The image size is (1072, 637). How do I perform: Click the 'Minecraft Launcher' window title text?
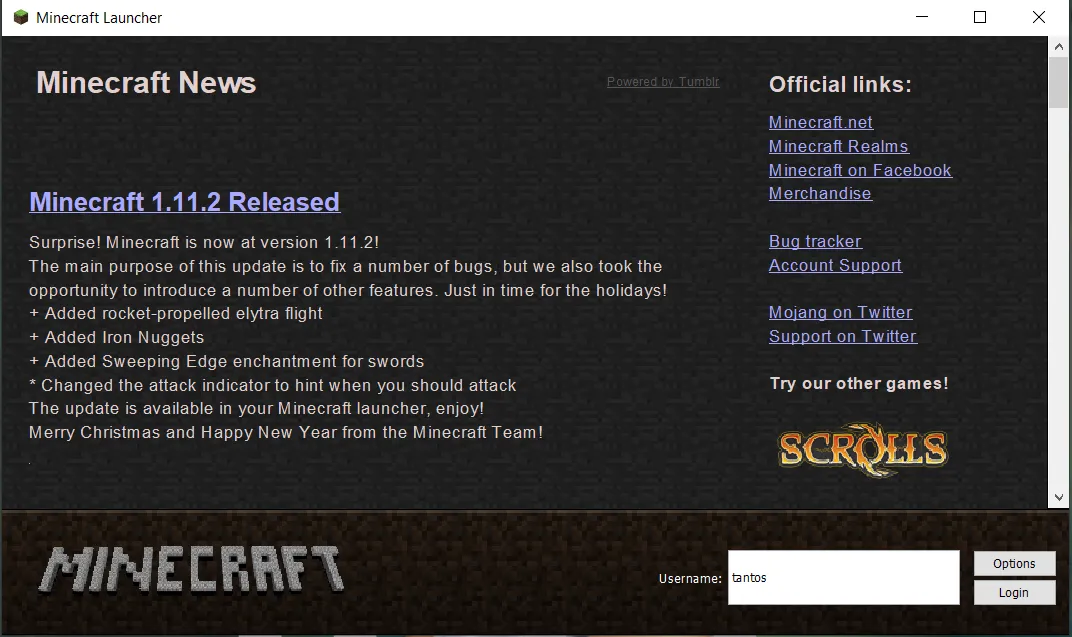point(99,18)
